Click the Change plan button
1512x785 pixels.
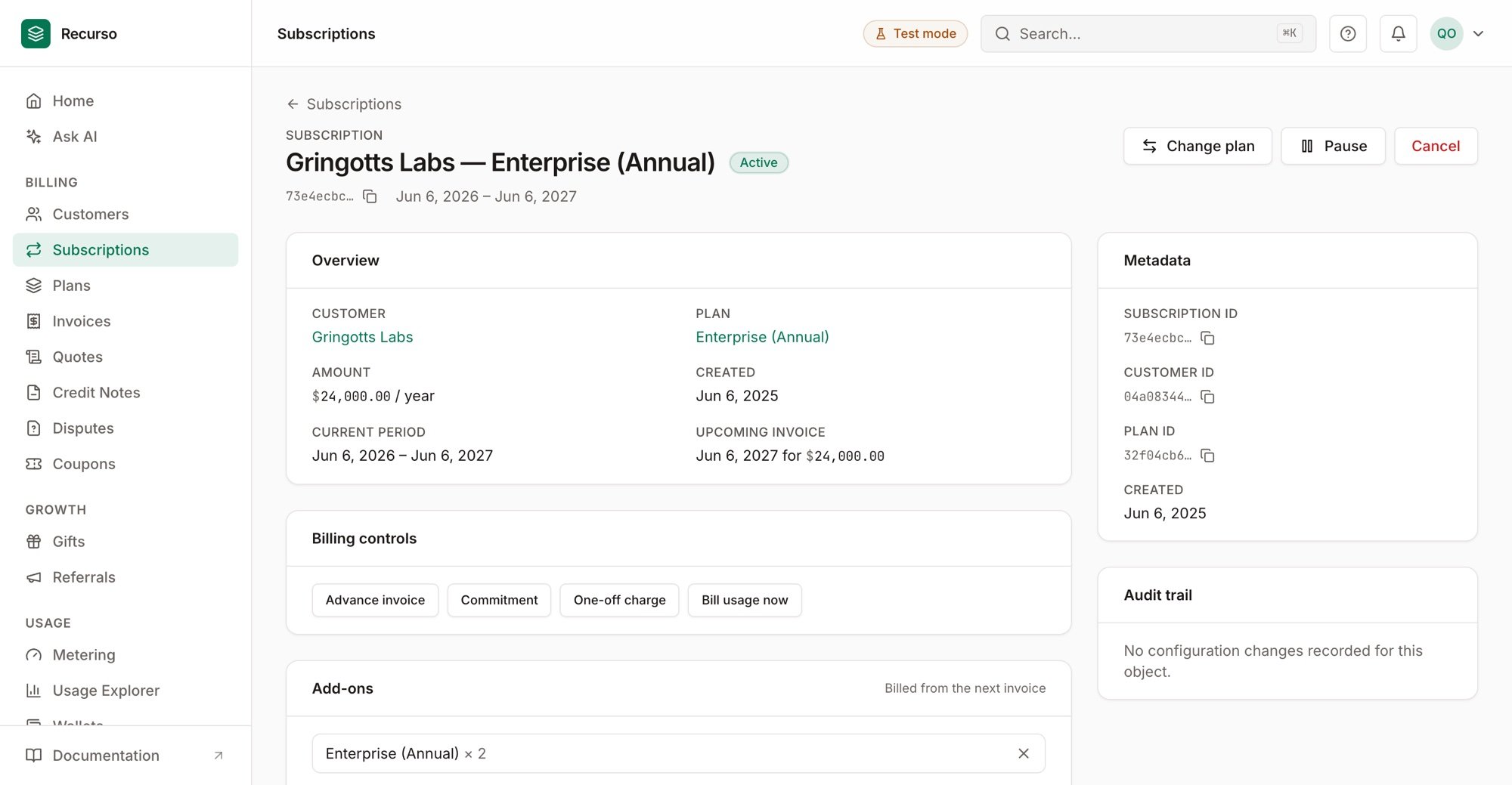coord(1198,146)
